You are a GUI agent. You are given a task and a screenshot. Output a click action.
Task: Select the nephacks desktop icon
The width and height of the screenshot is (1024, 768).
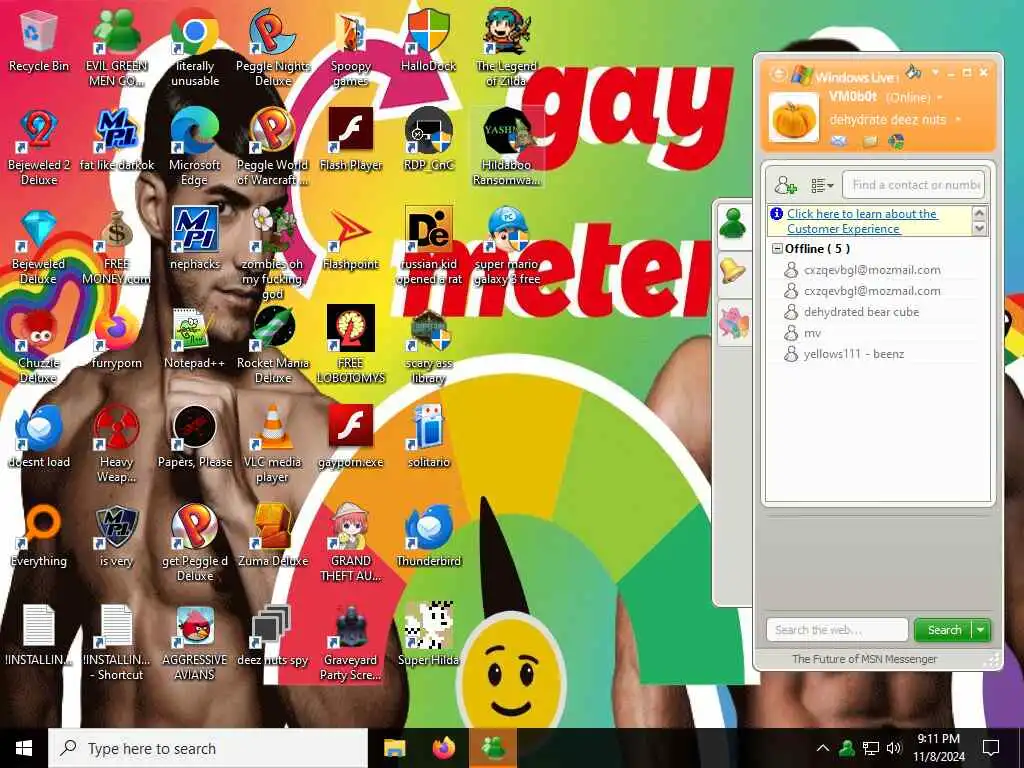pos(195,238)
